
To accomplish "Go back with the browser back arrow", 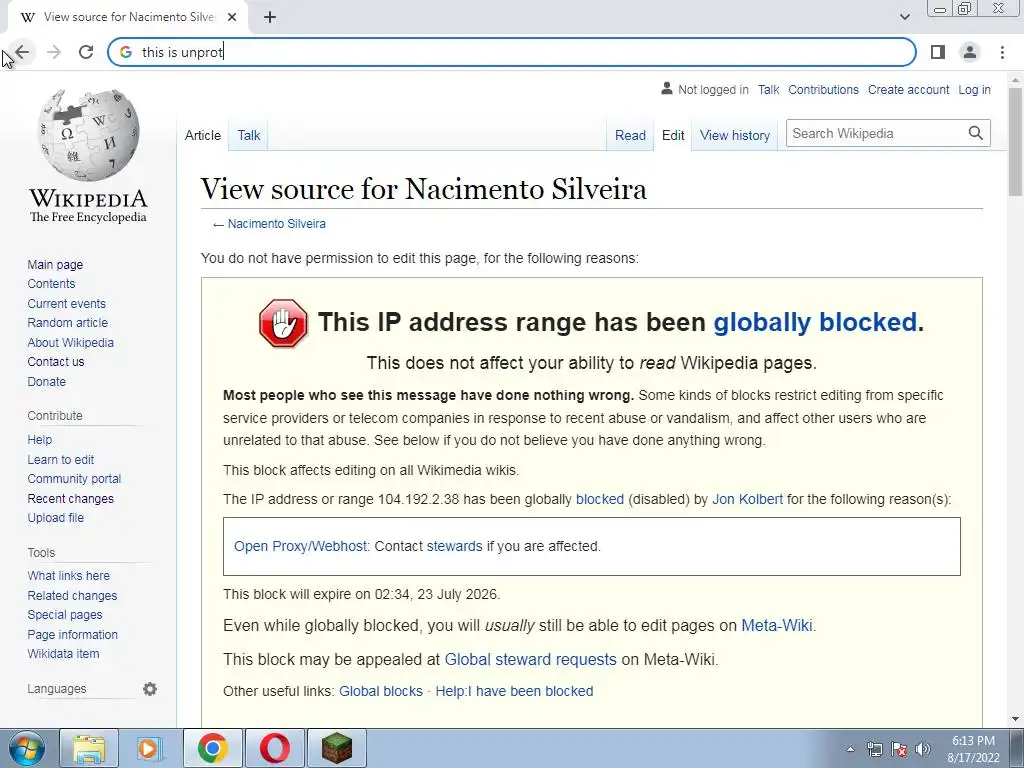I will (x=22, y=52).
